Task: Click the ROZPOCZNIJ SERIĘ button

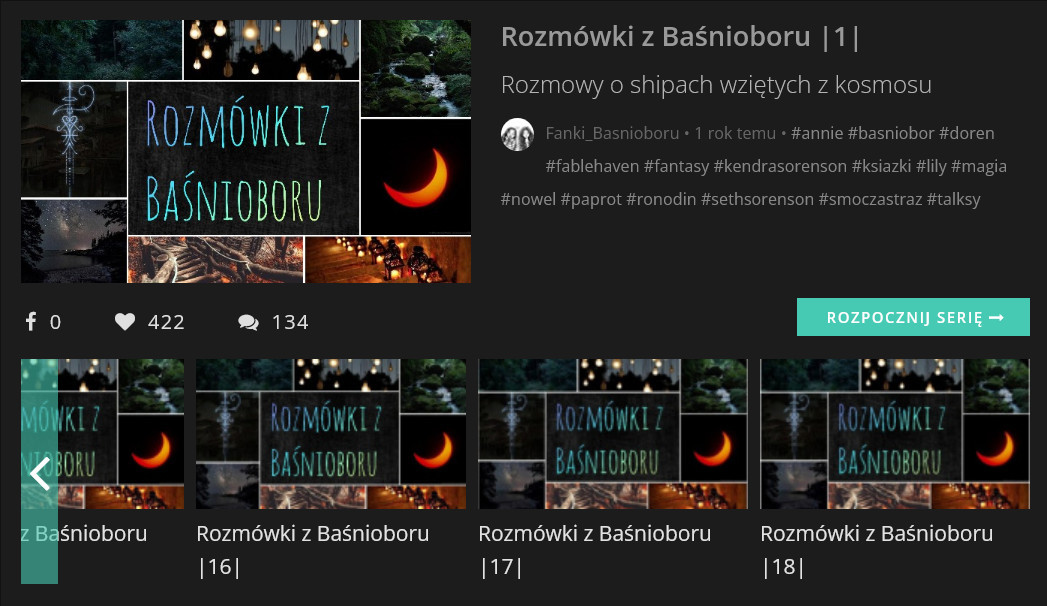Action: click(913, 317)
